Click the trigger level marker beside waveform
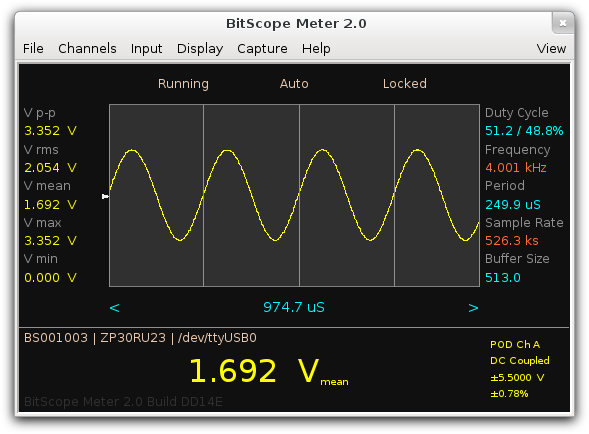Screen dimensions: 589x434 coord(105,196)
